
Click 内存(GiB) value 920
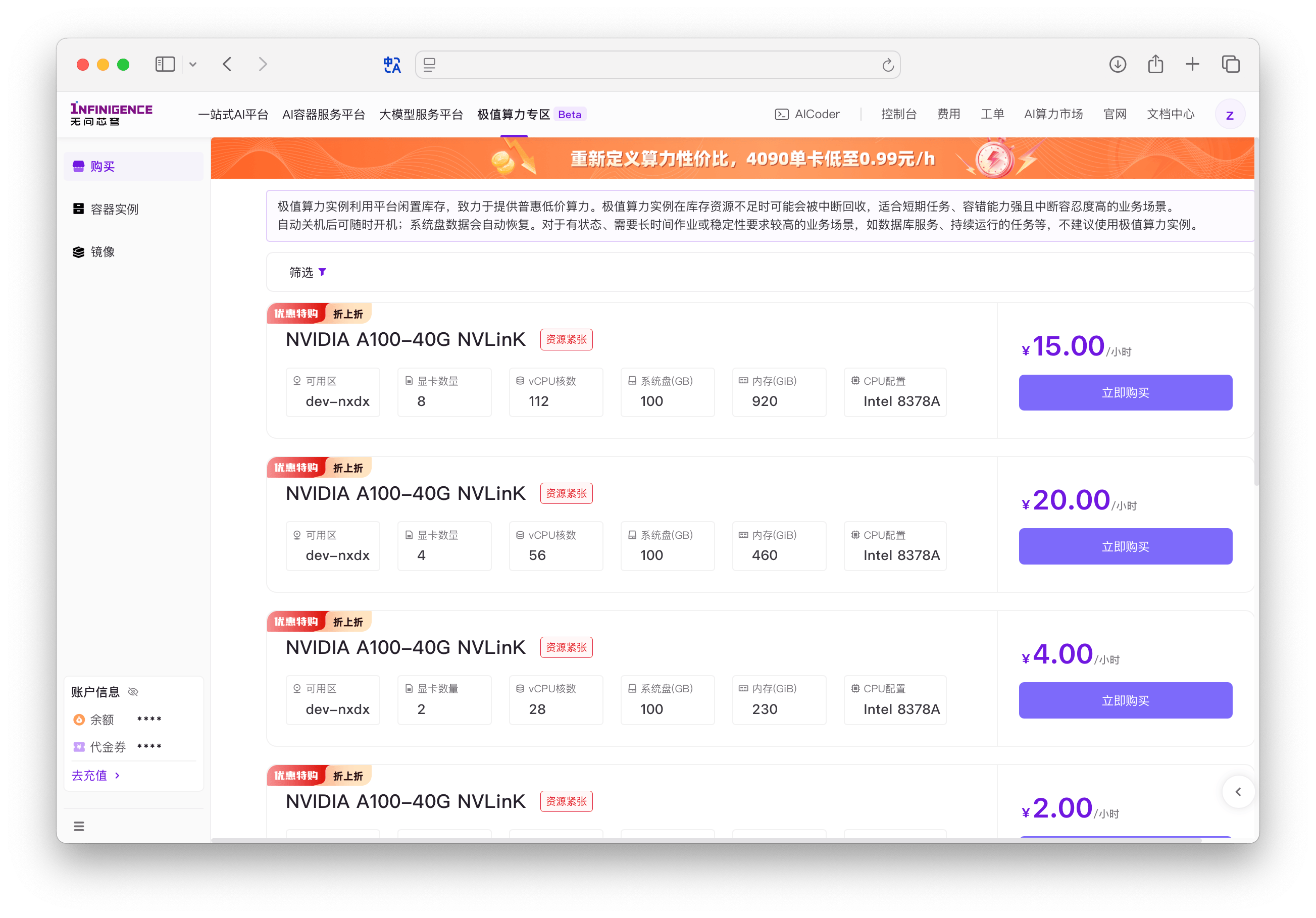765,401
